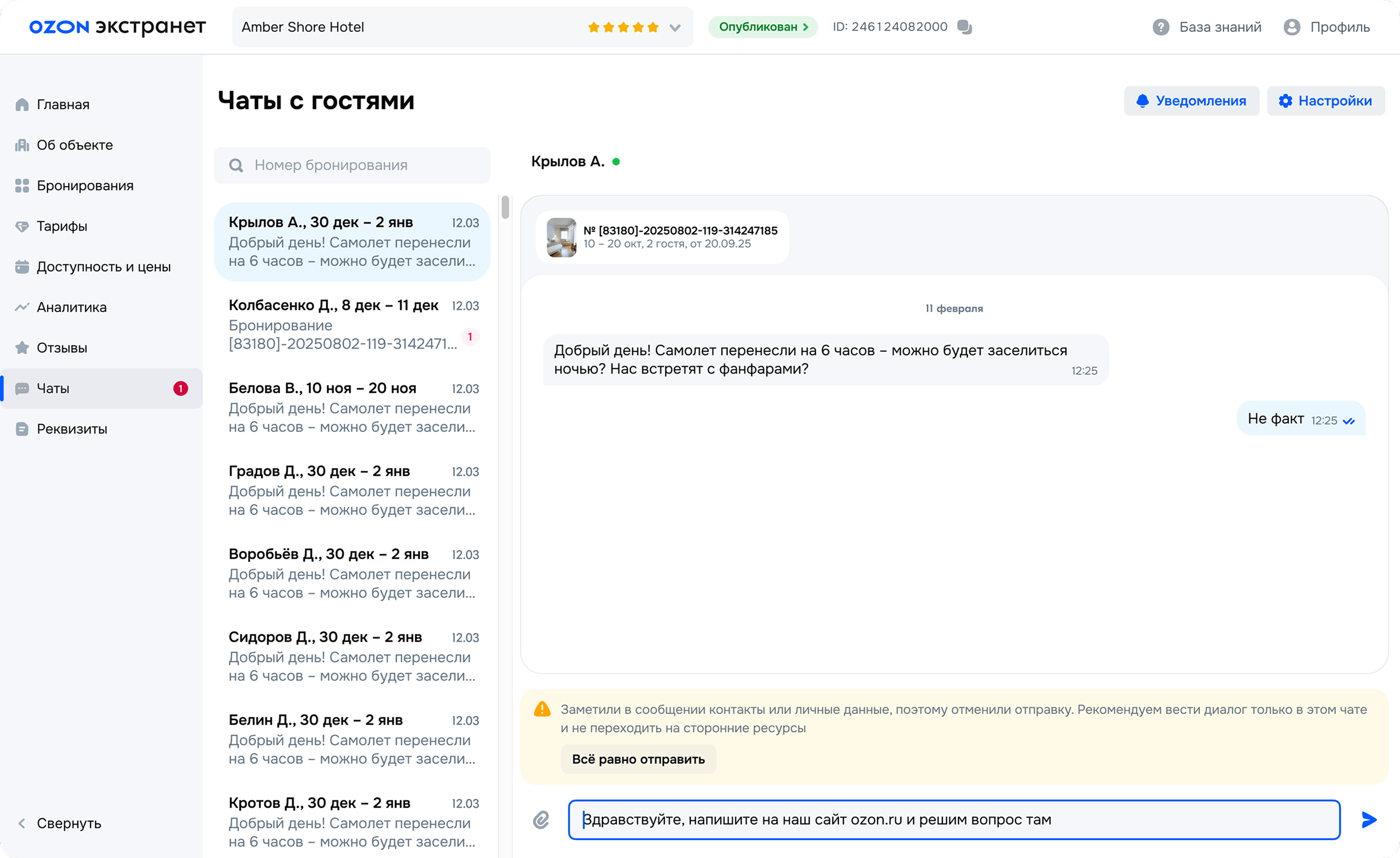Click the paperclip attach file icon
The image size is (1400, 858).
(x=541, y=819)
